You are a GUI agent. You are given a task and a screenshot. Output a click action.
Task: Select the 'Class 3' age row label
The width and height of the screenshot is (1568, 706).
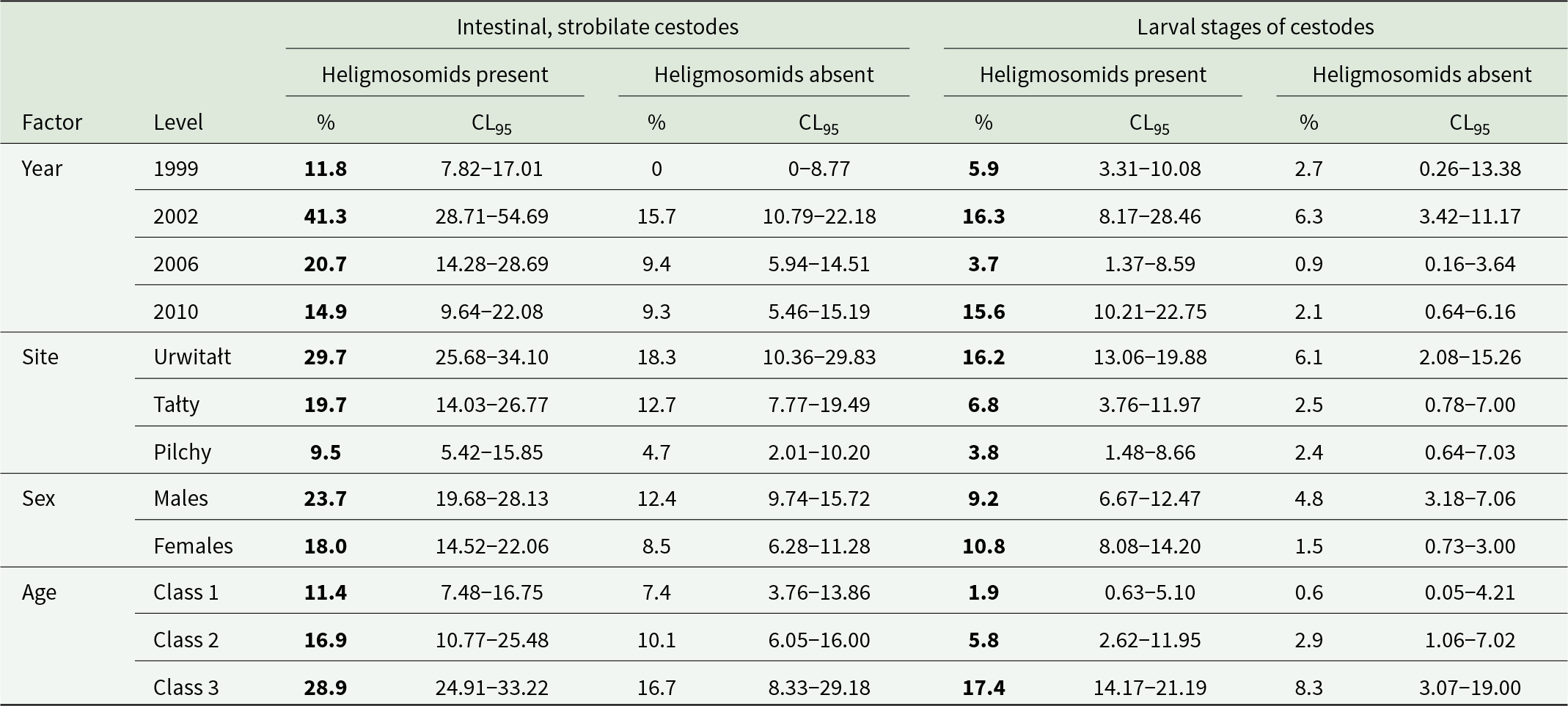[x=186, y=688]
